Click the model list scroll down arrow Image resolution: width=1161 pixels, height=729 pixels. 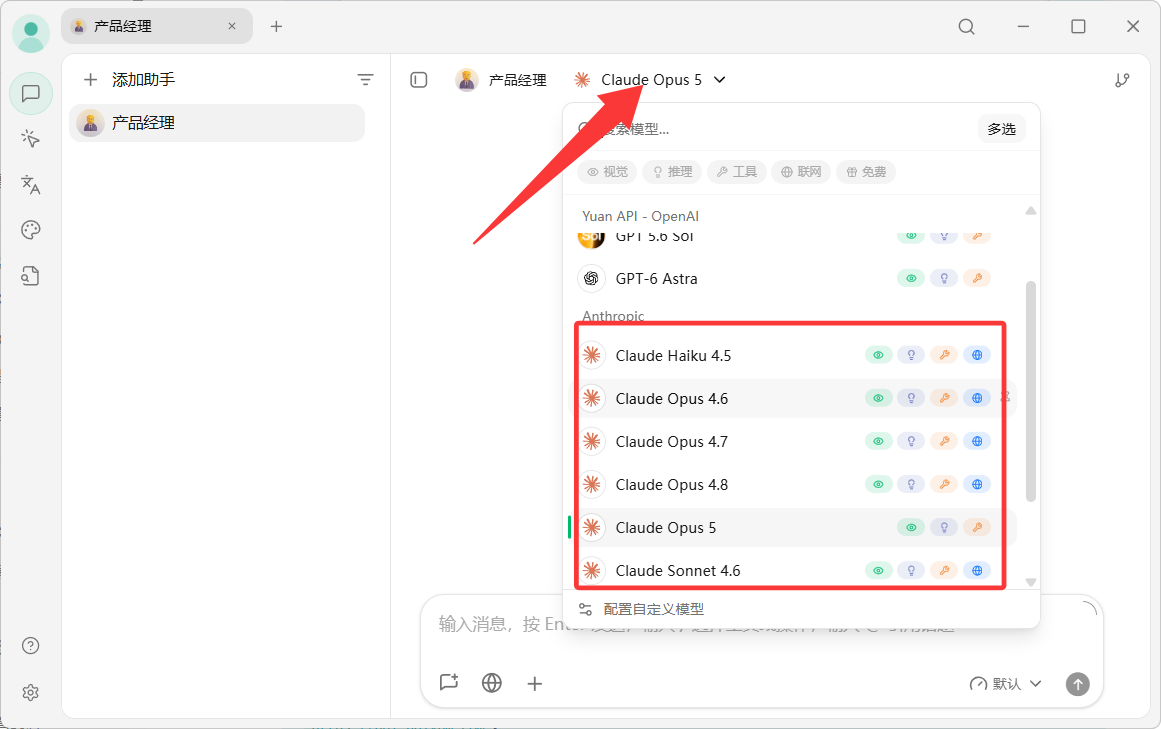point(1031,582)
